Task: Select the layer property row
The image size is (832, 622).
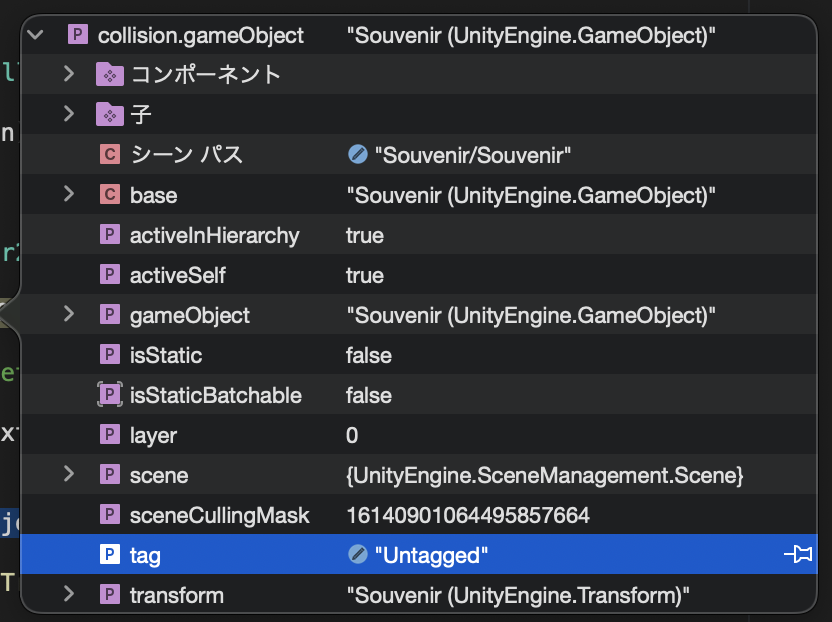Action: 419,435
